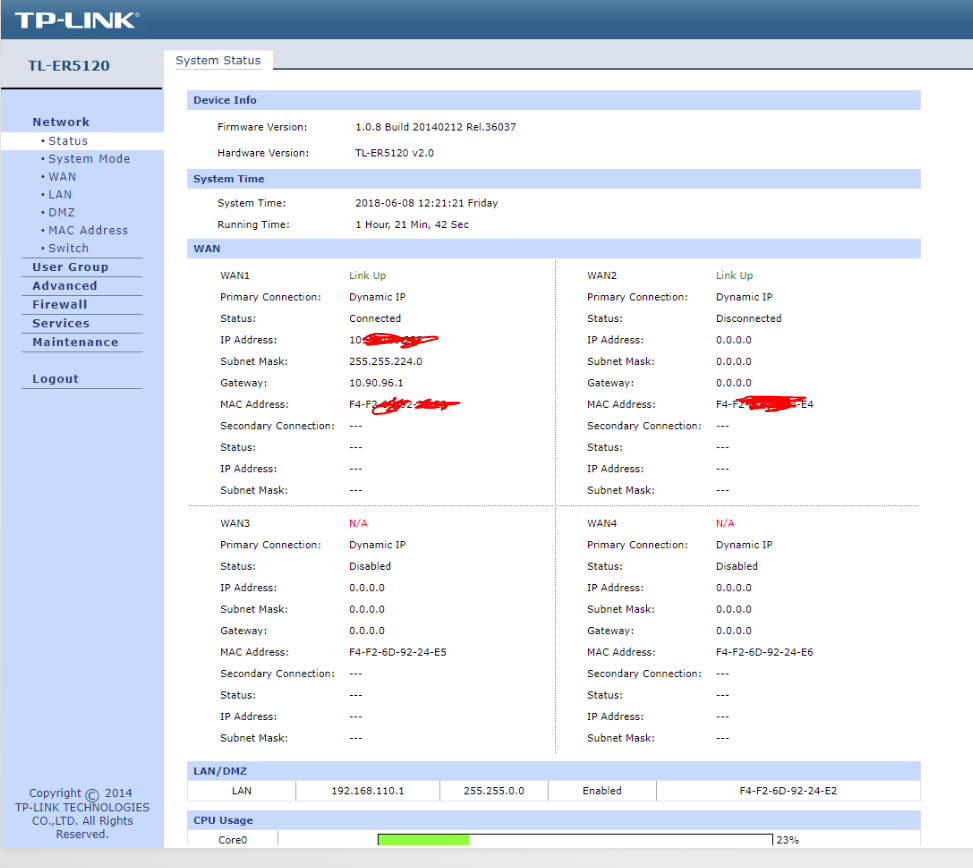Click the CPU Usage section header
The height and width of the screenshot is (868, 973).
(554, 820)
